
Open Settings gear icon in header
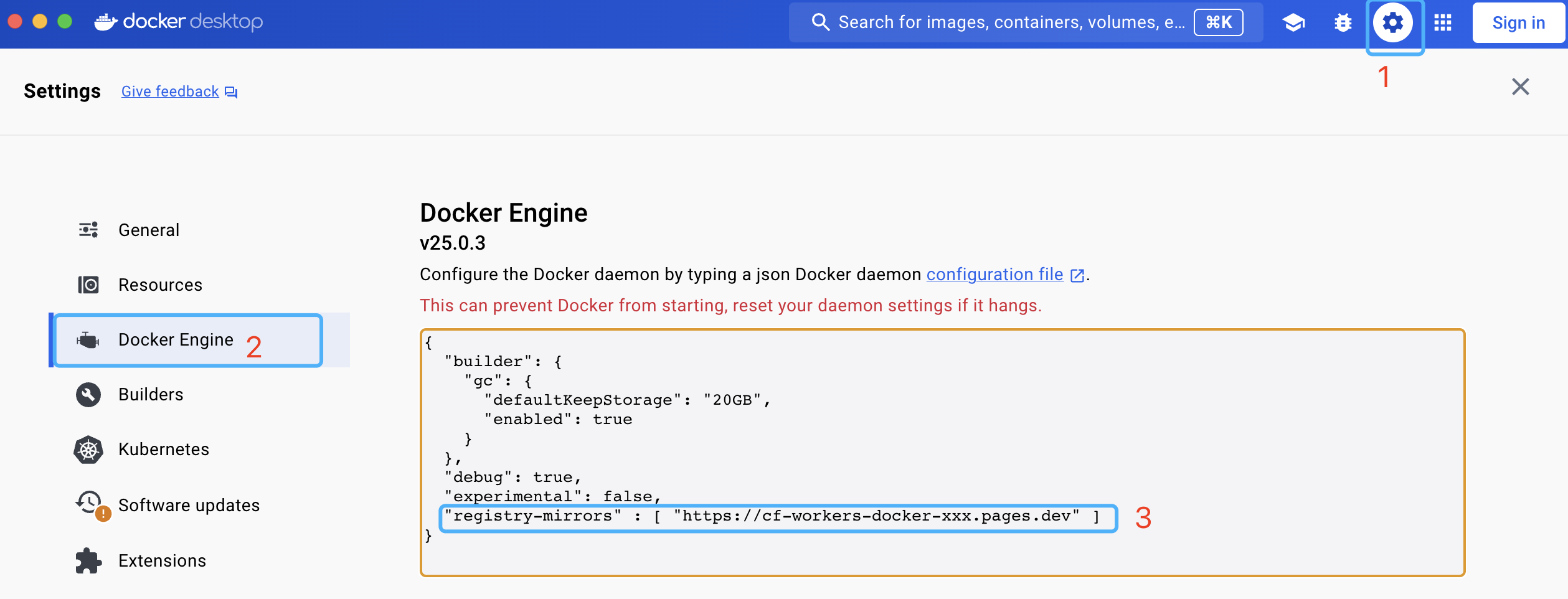coord(1393,23)
